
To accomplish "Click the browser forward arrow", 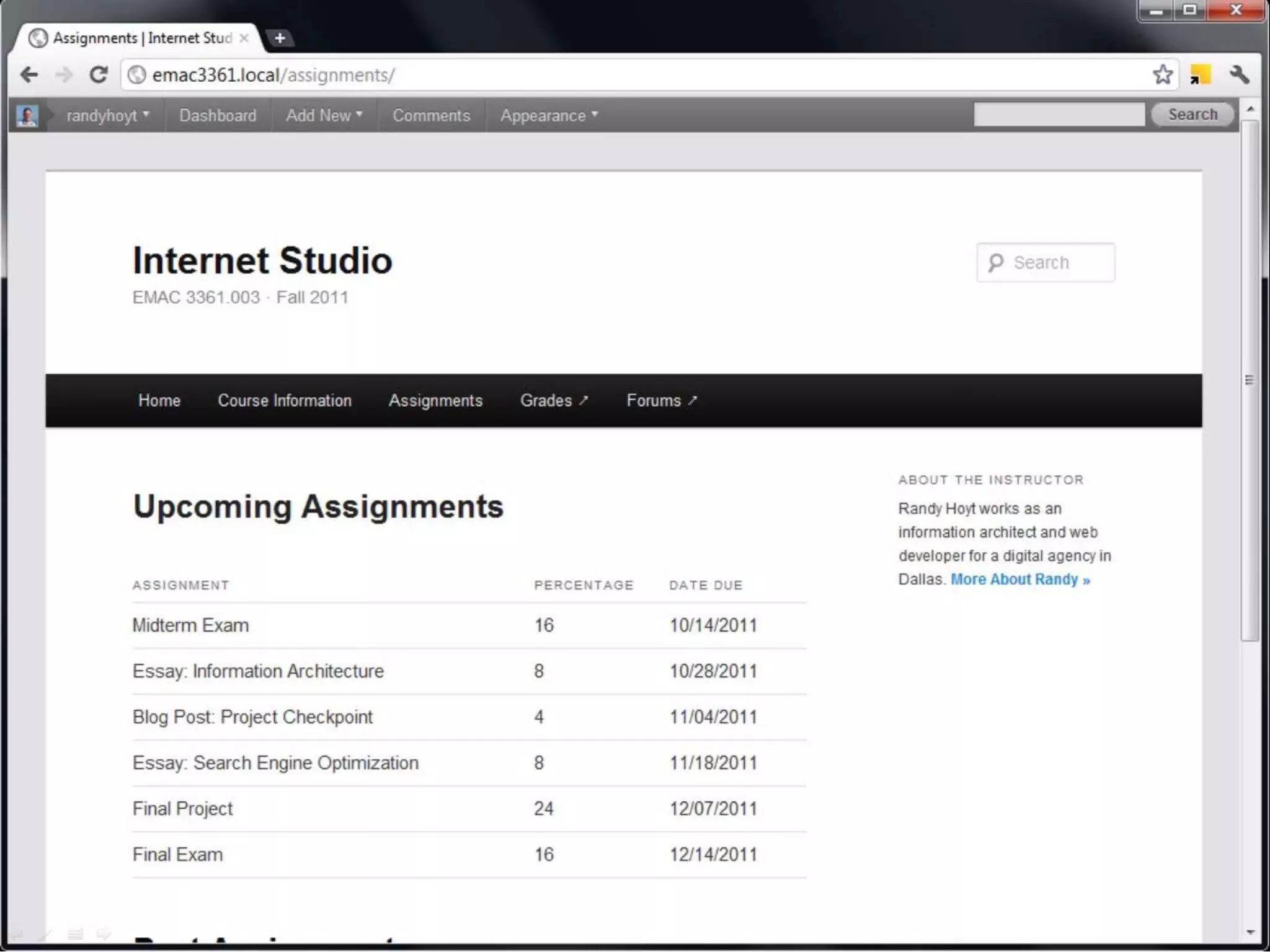I will 63,75.
